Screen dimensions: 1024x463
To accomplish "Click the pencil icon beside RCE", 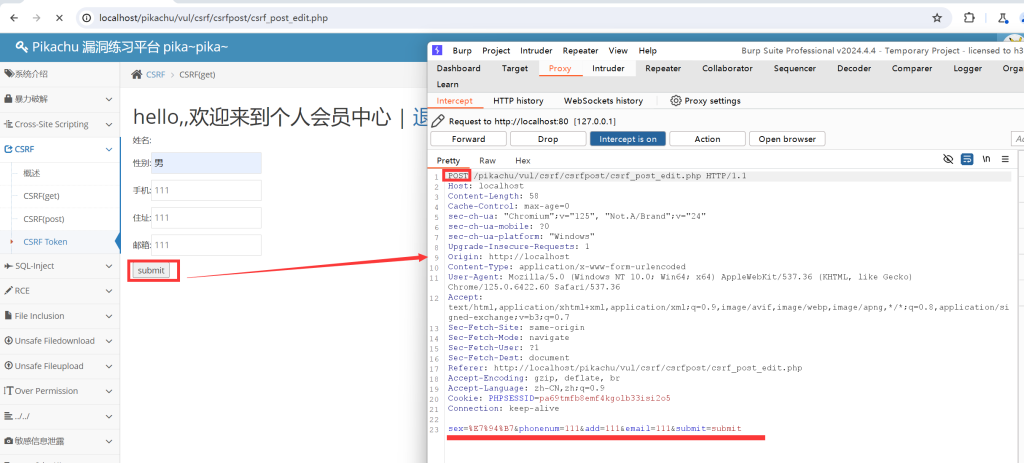I will click(x=9, y=291).
